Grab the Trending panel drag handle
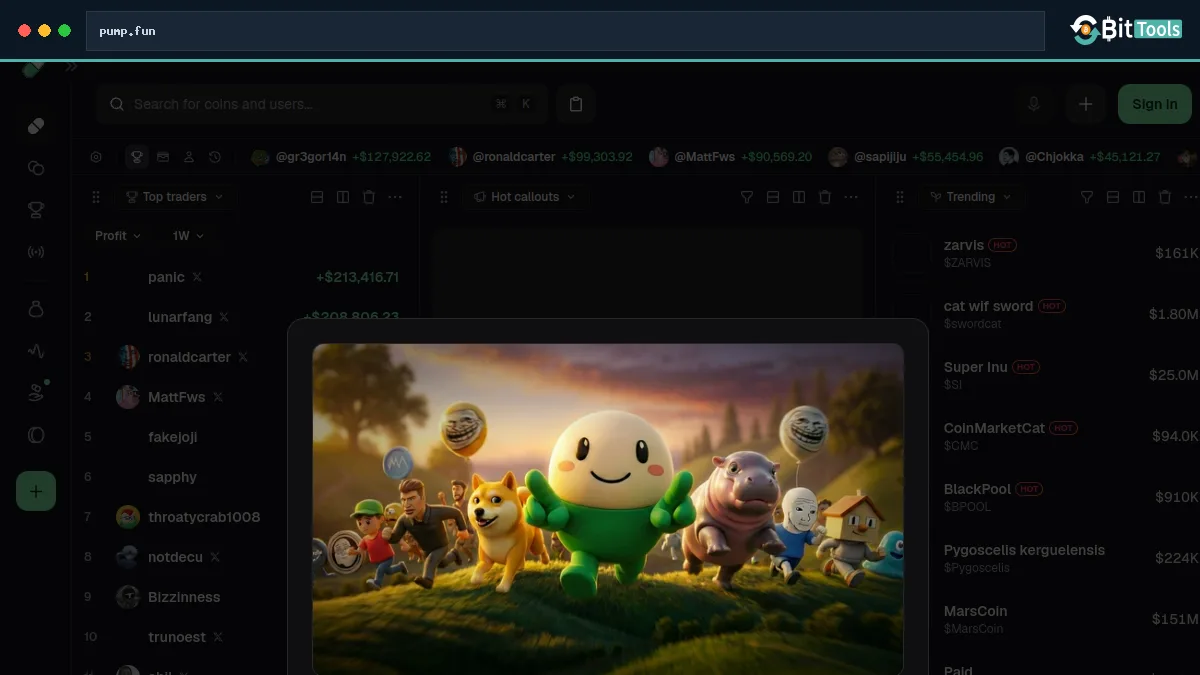 pyautogui.click(x=900, y=197)
